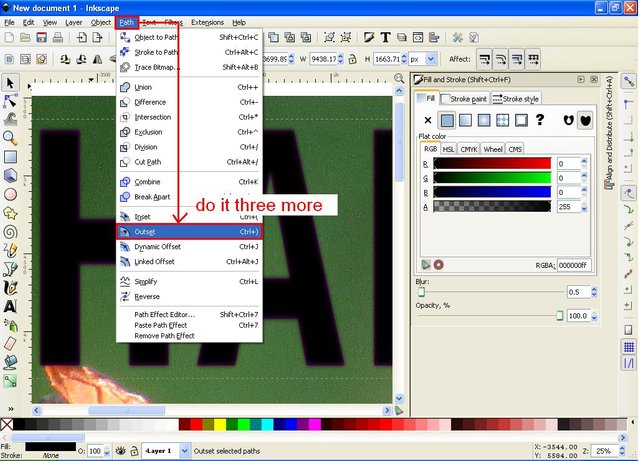Open the XML editor icon
640x461 pixels.
418,38
